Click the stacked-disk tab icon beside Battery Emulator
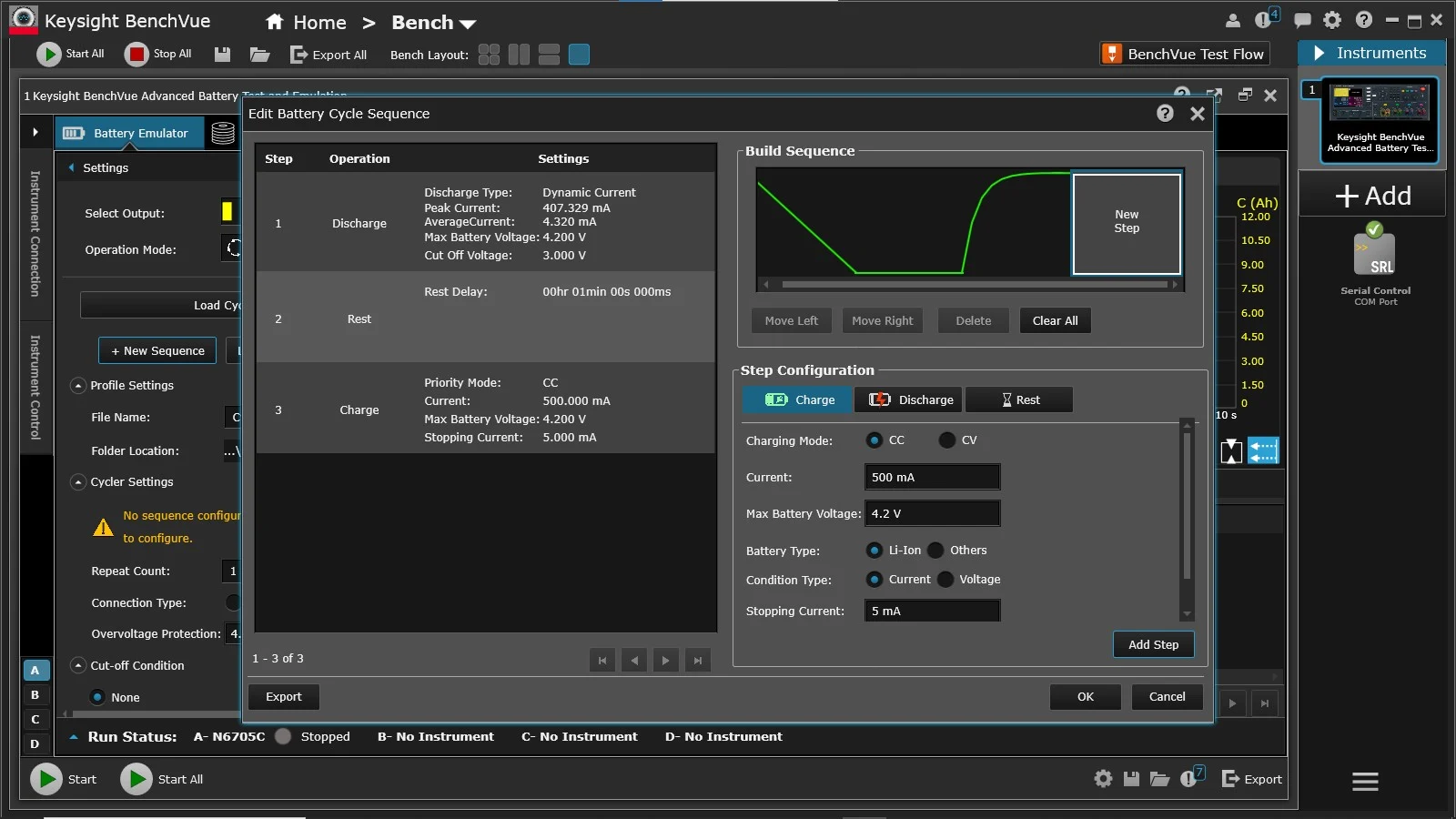 223,133
